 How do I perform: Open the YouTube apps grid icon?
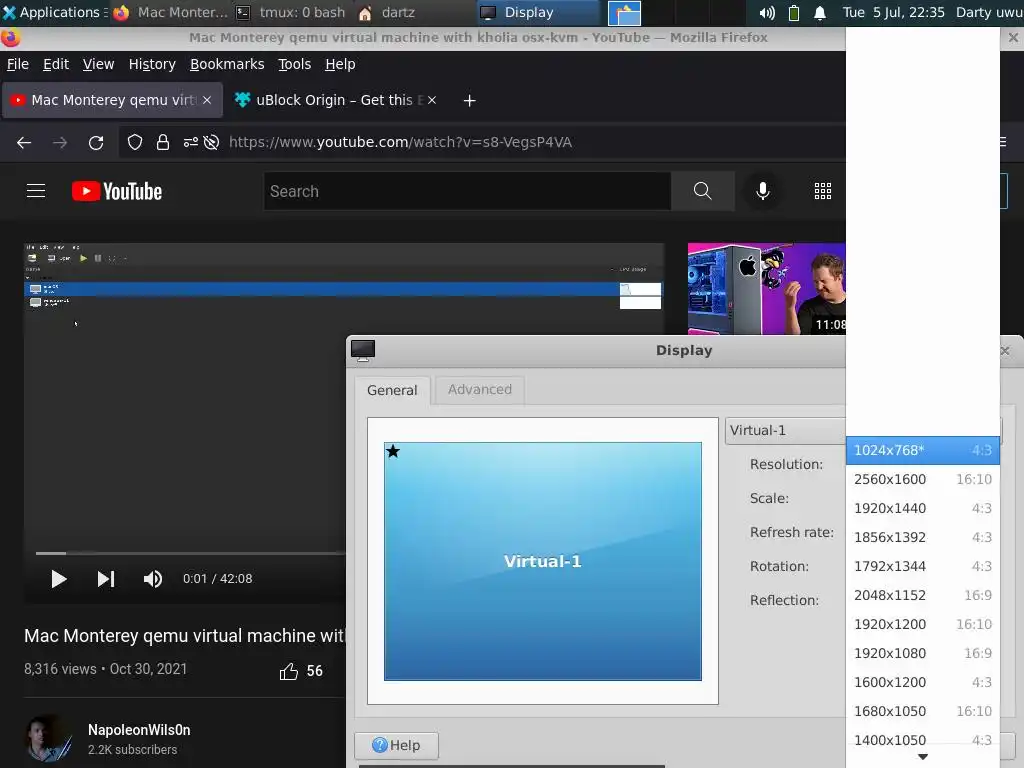pyautogui.click(x=823, y=191)
